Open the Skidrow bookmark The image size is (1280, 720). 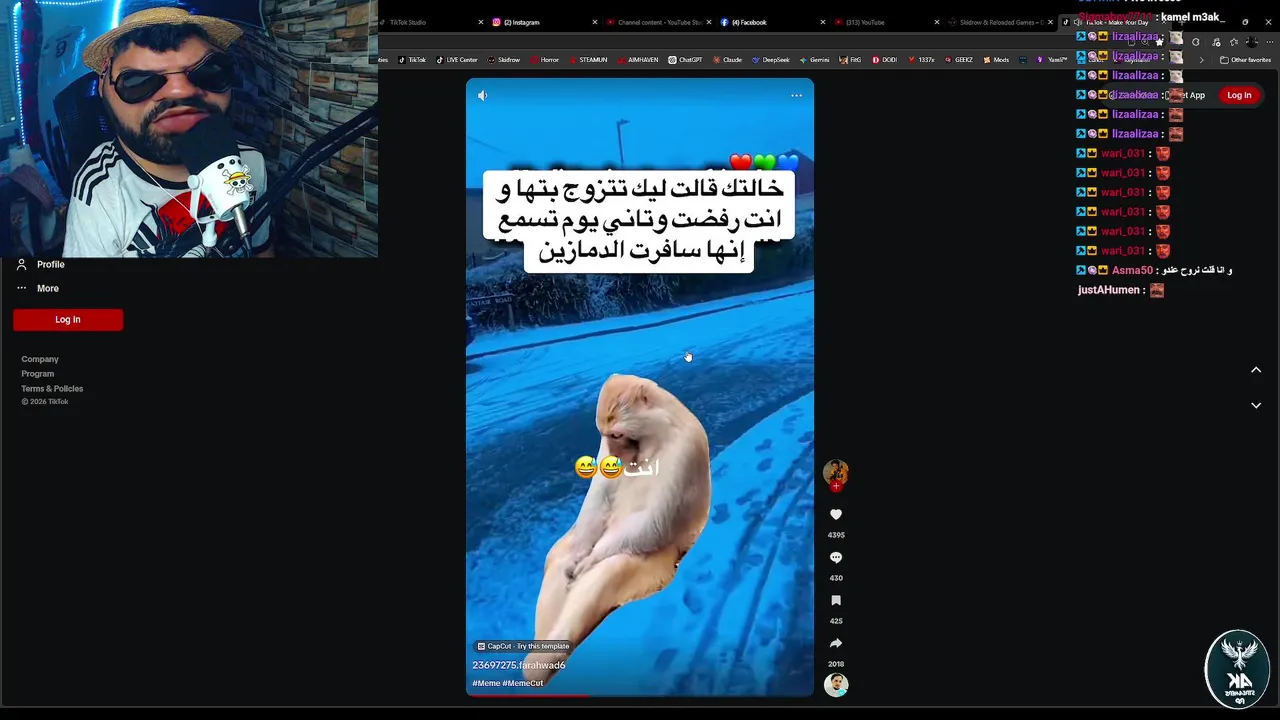pyautogui.click(x=504, y=60)
